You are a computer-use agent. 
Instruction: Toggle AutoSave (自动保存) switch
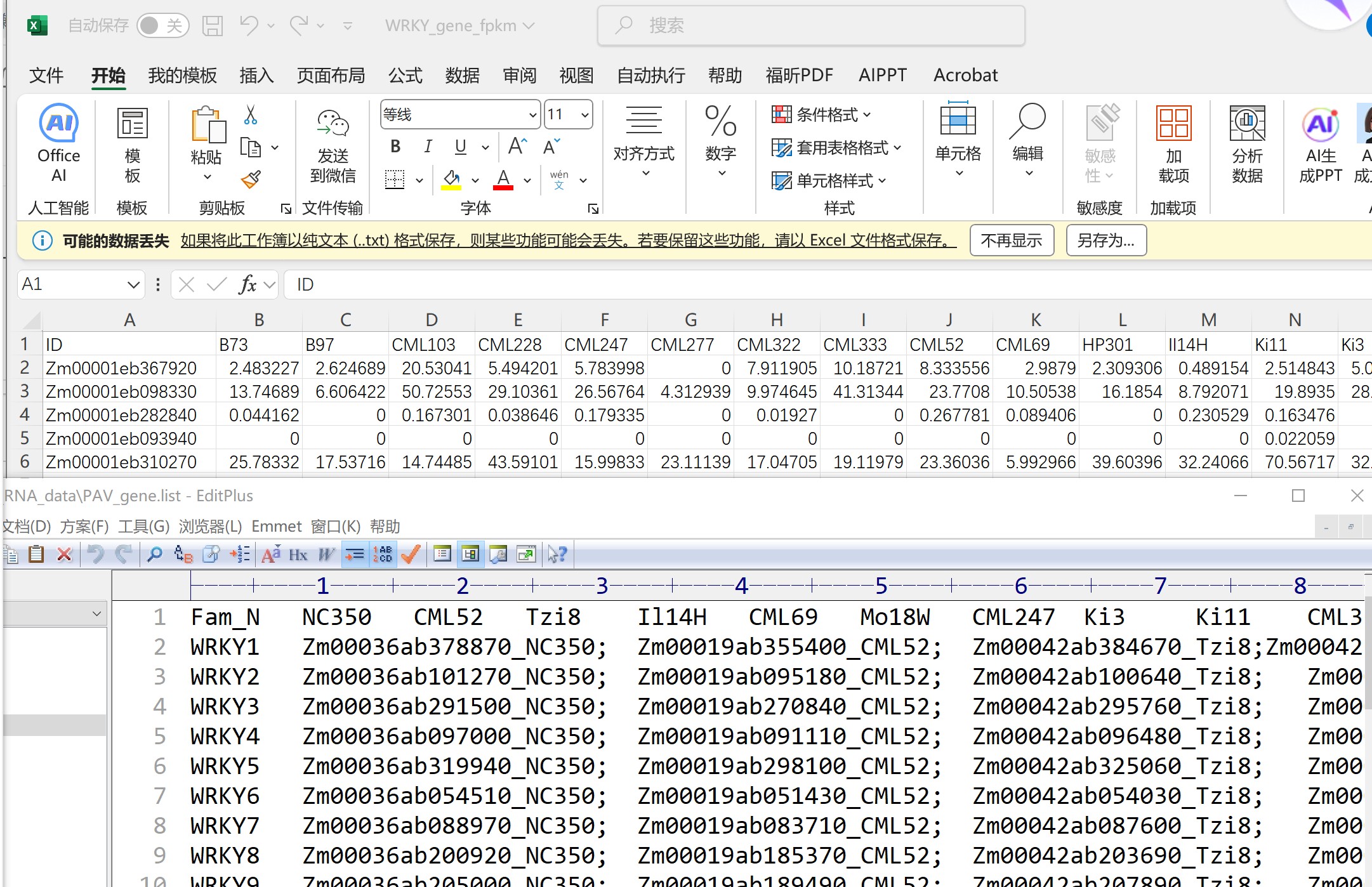(x=163, y=25)
